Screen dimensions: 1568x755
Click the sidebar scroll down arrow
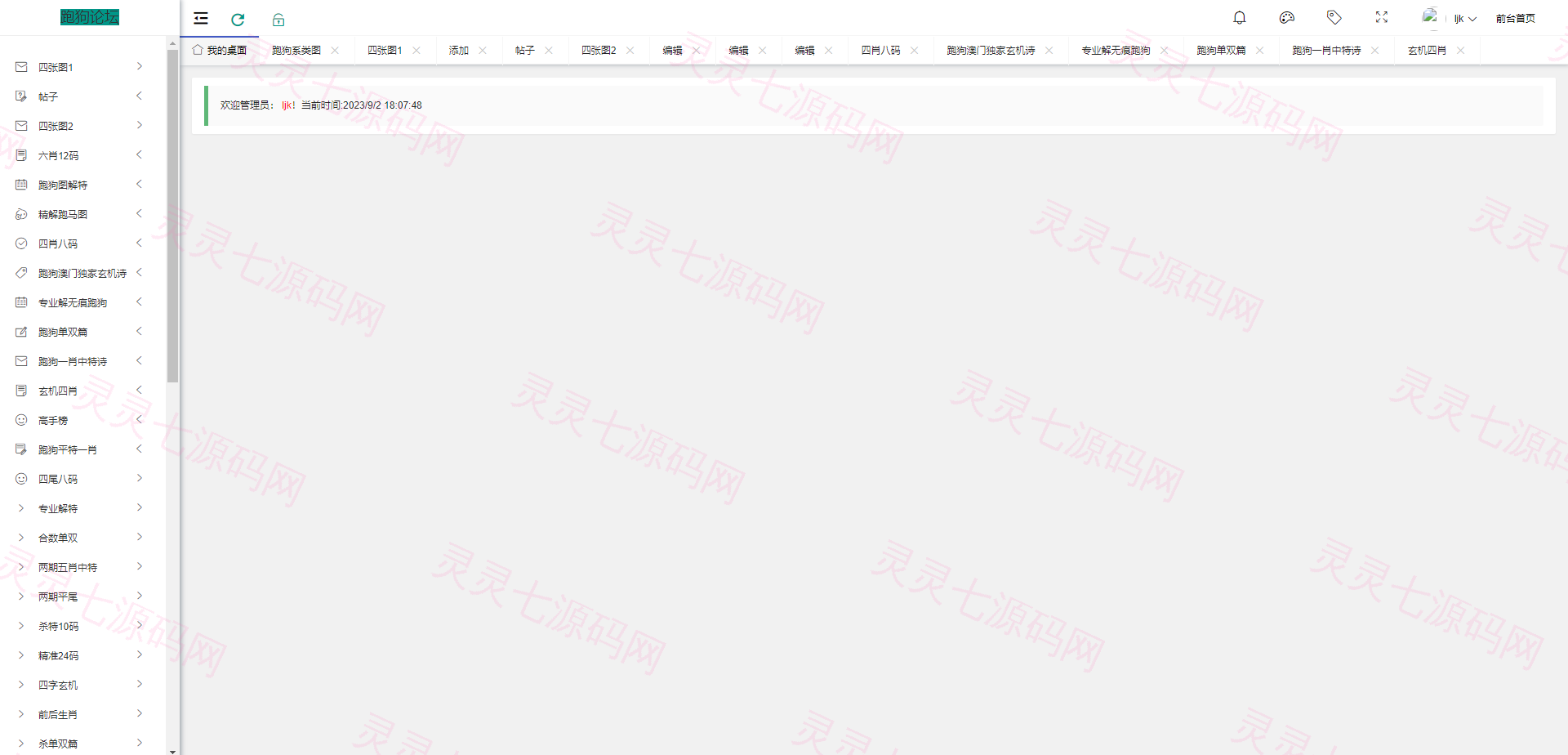(172, 750)
